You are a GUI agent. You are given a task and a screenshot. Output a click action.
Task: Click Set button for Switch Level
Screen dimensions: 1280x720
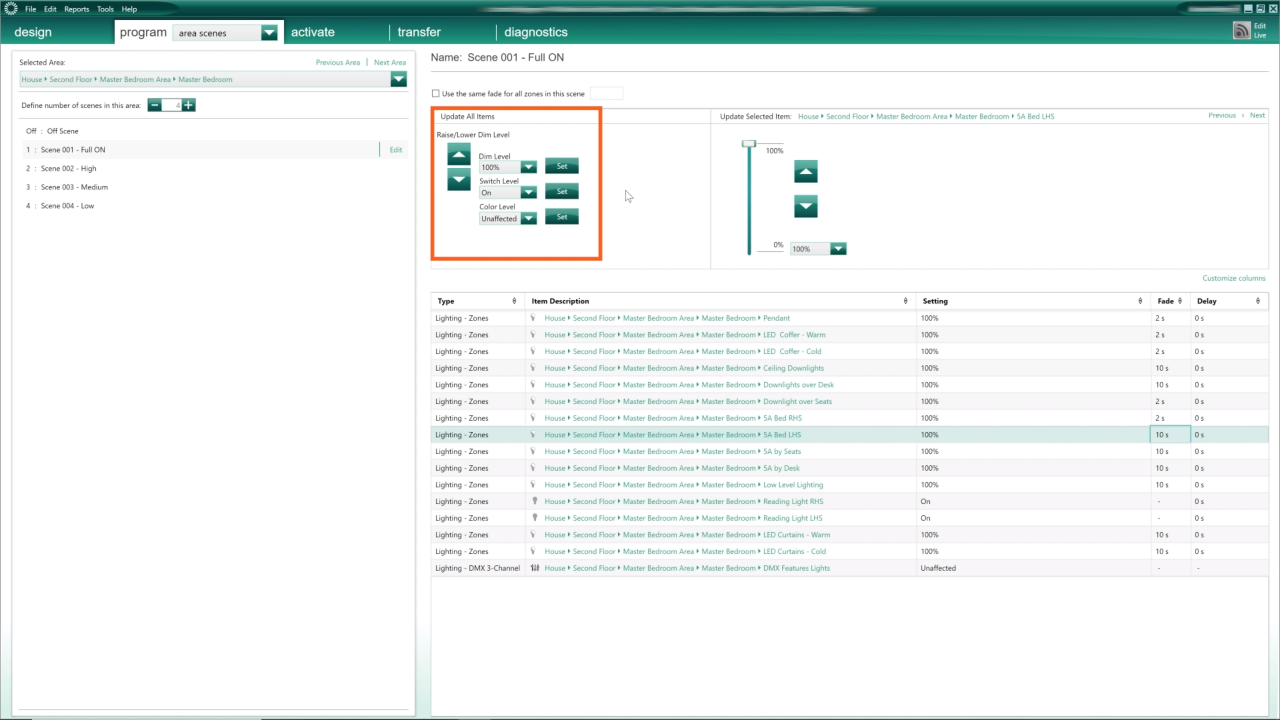562,191
